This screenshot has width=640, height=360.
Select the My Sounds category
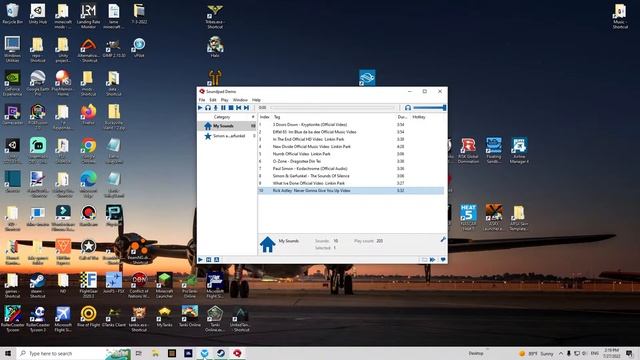227,126
